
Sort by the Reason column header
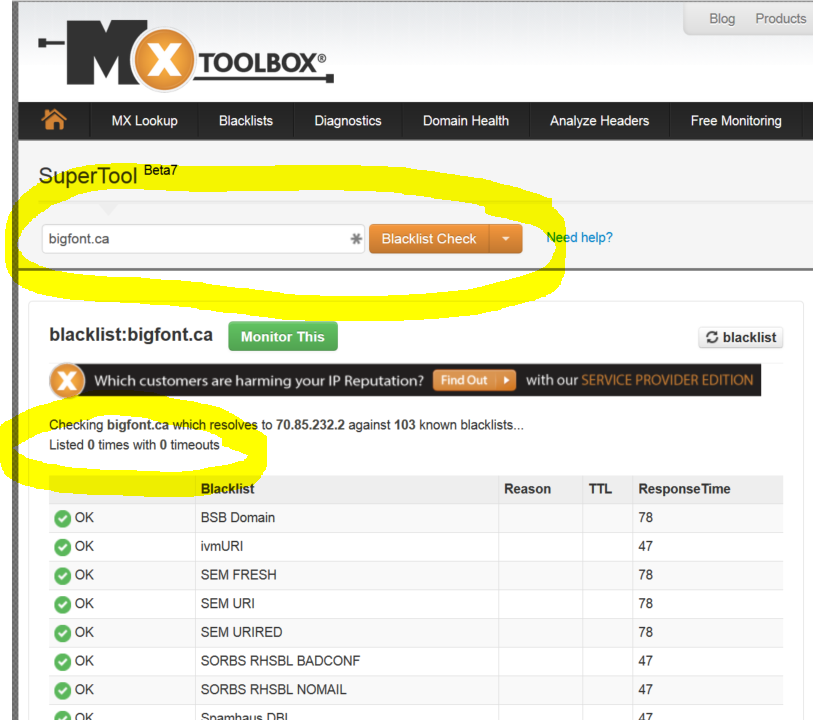(x=527, y=489)
